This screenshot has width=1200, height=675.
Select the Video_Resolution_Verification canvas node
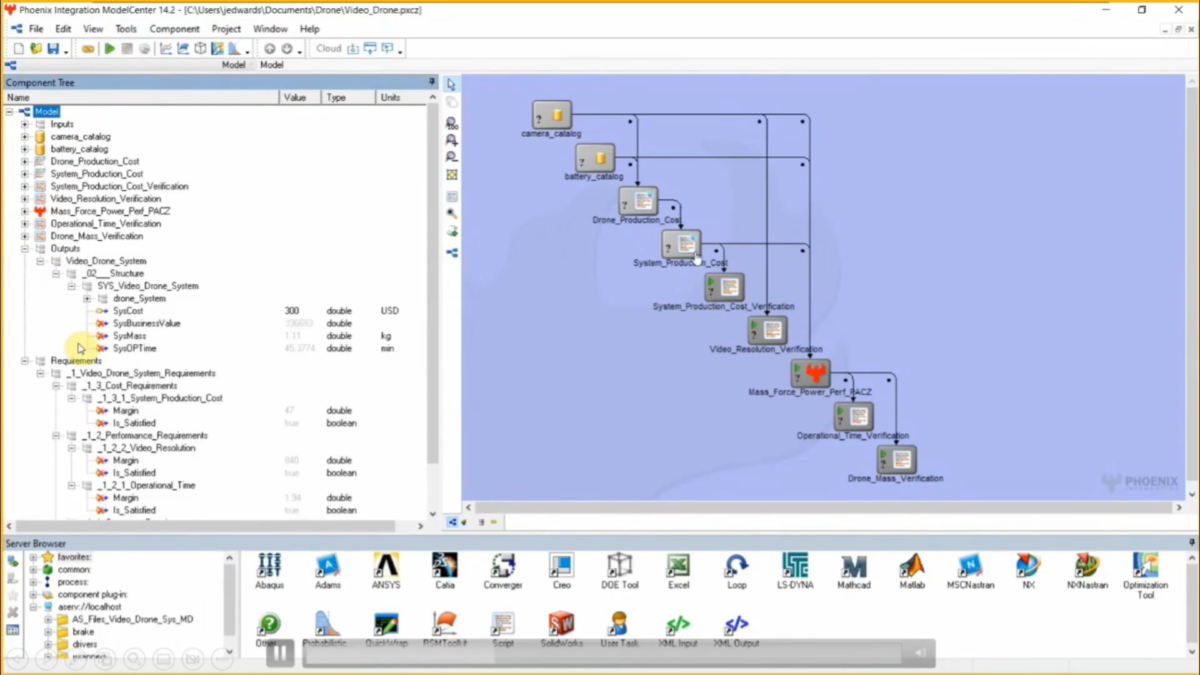pyautogui.click(x=767, y=330)
